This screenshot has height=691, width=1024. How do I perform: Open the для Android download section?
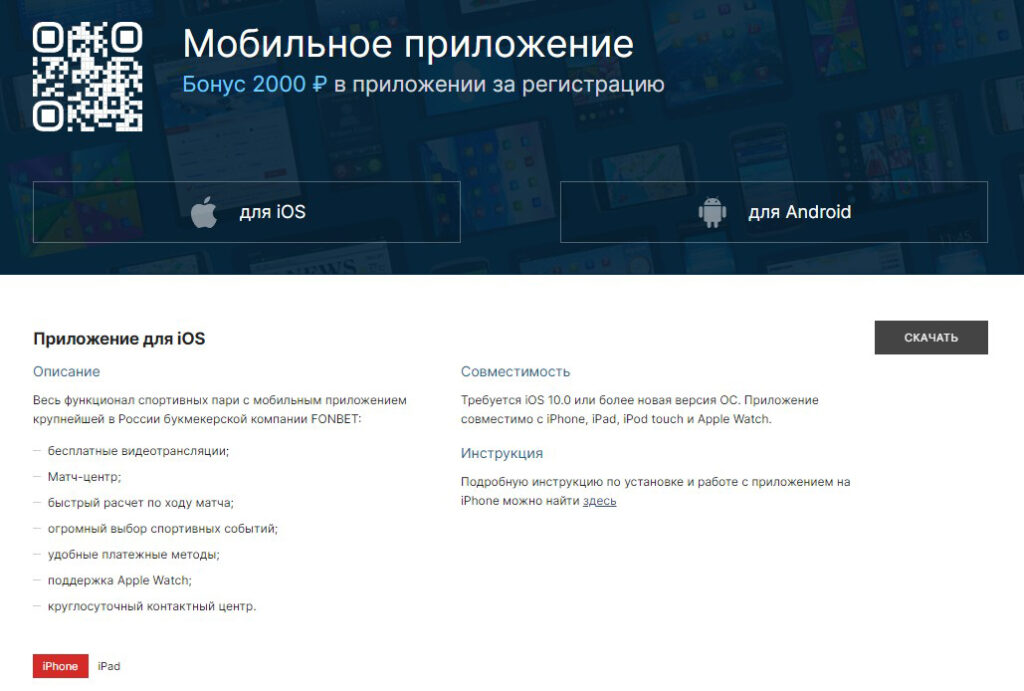tap(774, 212)
